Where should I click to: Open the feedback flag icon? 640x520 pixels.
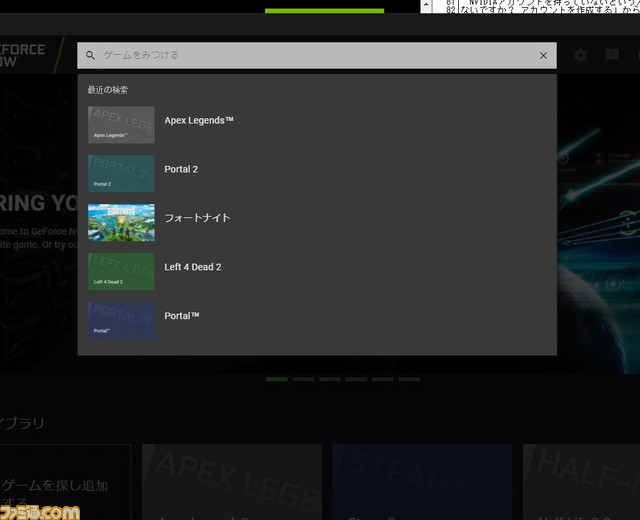click(612, 55)
